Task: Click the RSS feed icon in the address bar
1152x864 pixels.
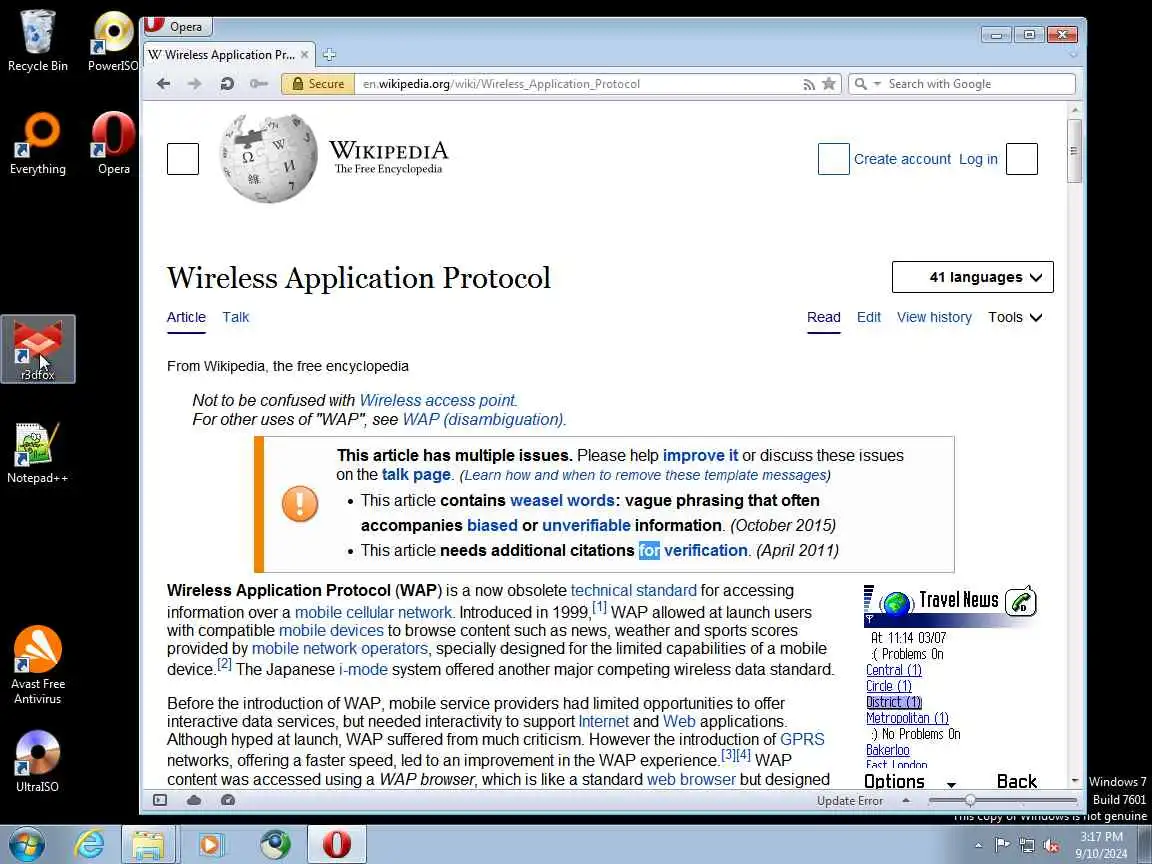Action: pyautogui.click(x=809, y=84)
